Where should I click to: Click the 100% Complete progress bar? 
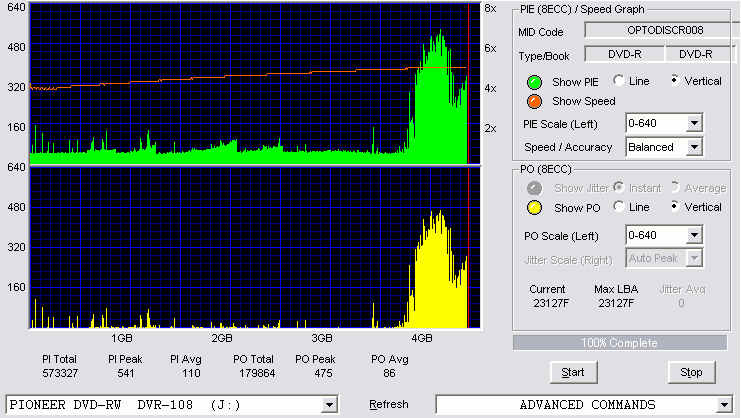click(x=620, y=343)
